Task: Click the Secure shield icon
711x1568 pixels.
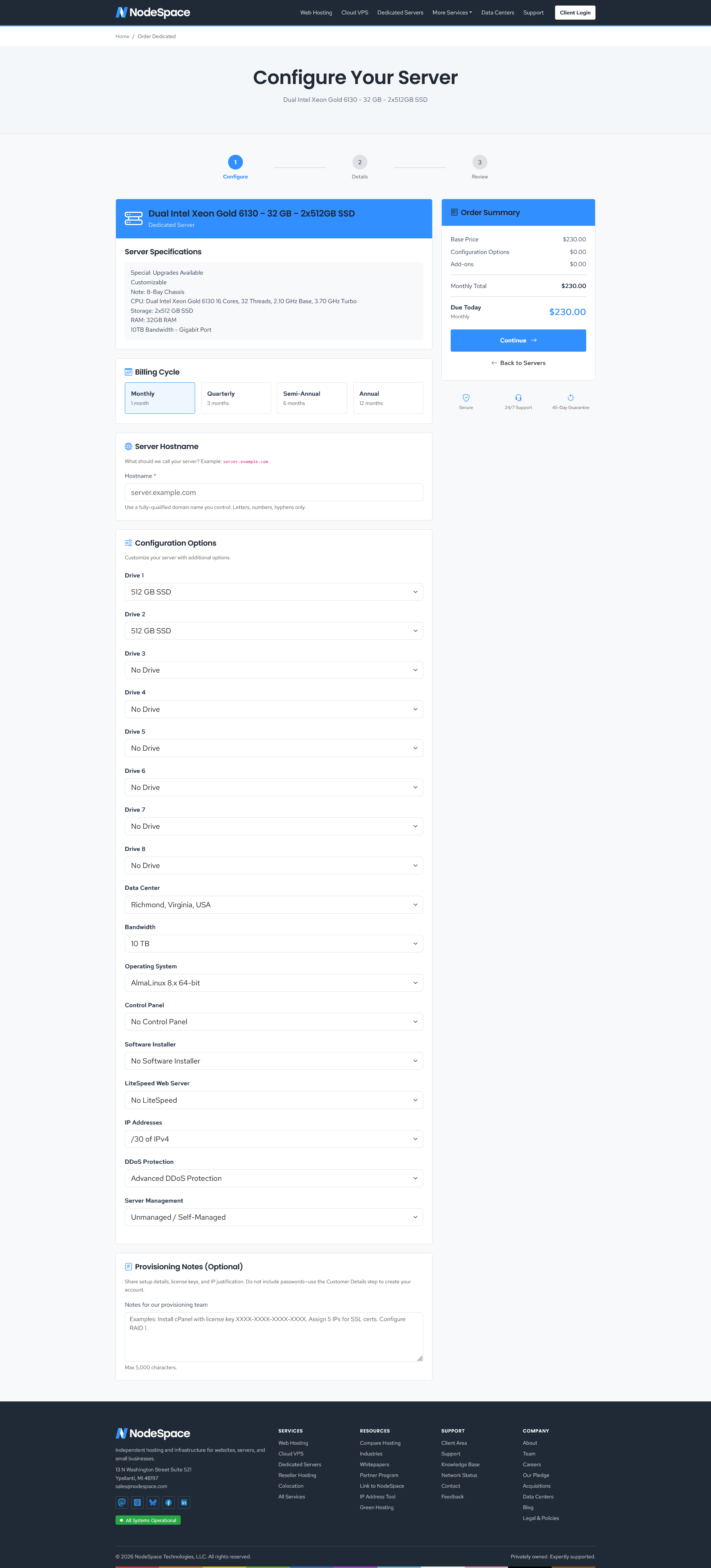Action: tap(466, 398)
